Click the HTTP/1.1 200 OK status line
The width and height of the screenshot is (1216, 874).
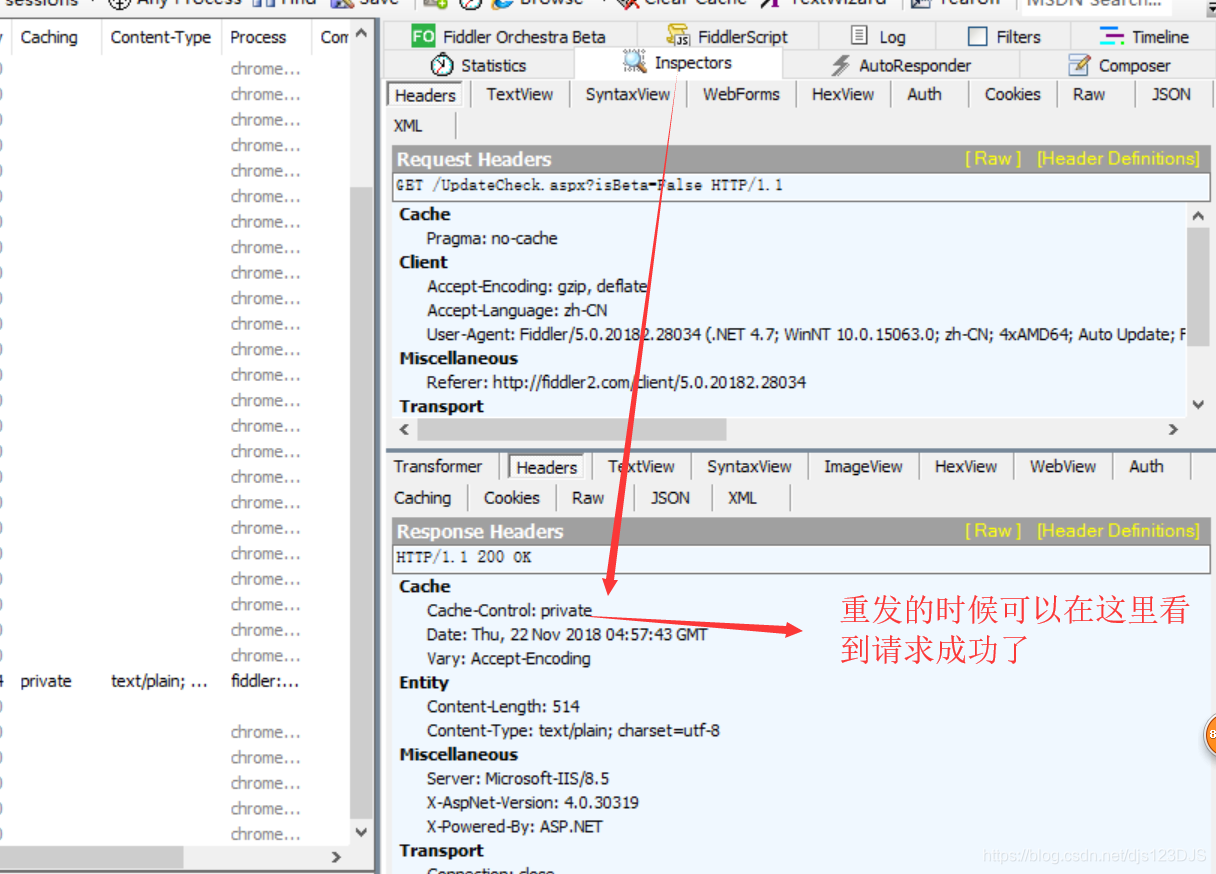coord(801,558)
